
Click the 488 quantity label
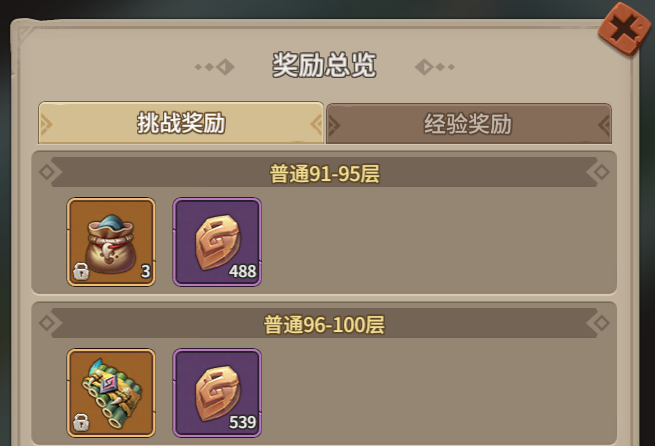click(x=242, y=271)
